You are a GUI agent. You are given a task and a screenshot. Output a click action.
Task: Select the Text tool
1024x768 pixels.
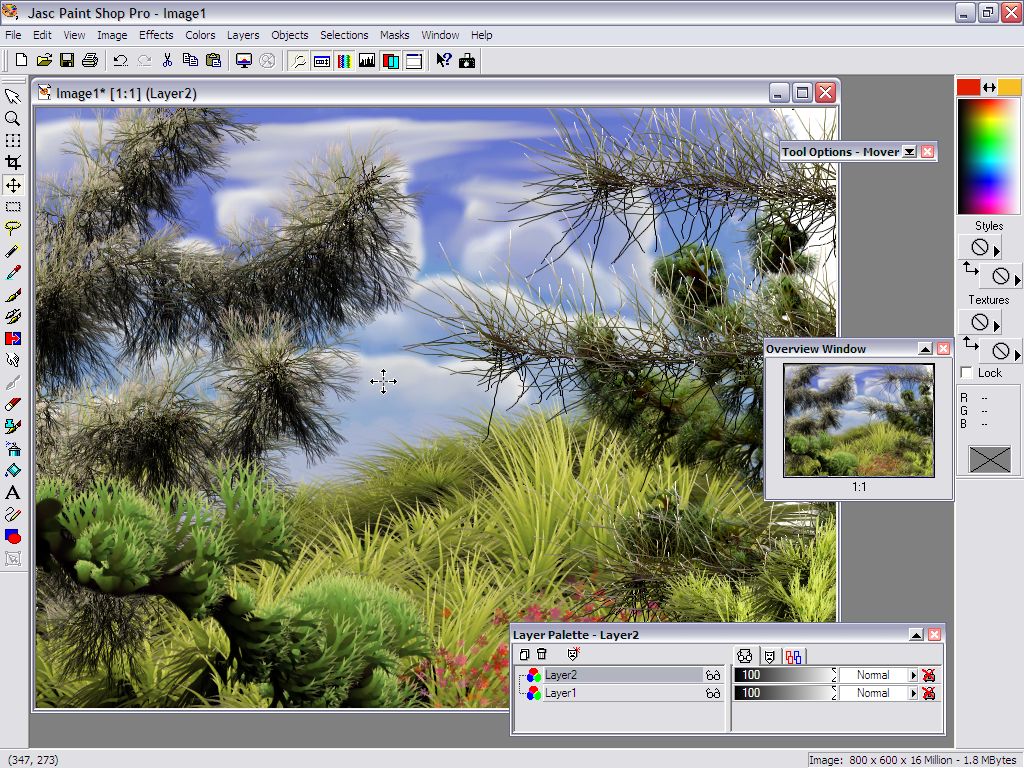[x=13, y=492]
